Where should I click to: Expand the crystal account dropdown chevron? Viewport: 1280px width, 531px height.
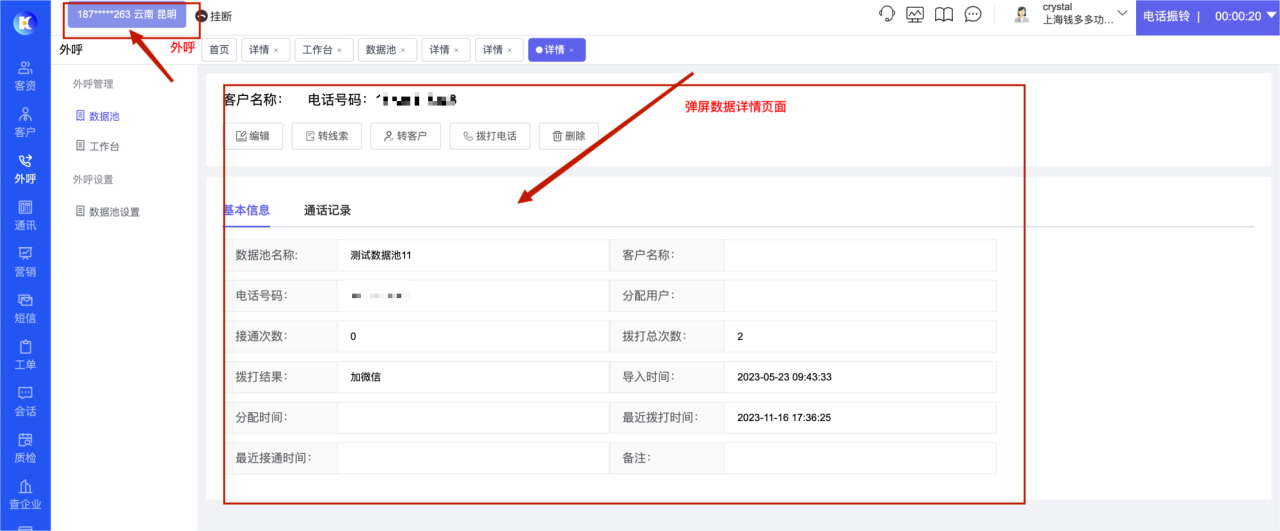pos(1121,13)
